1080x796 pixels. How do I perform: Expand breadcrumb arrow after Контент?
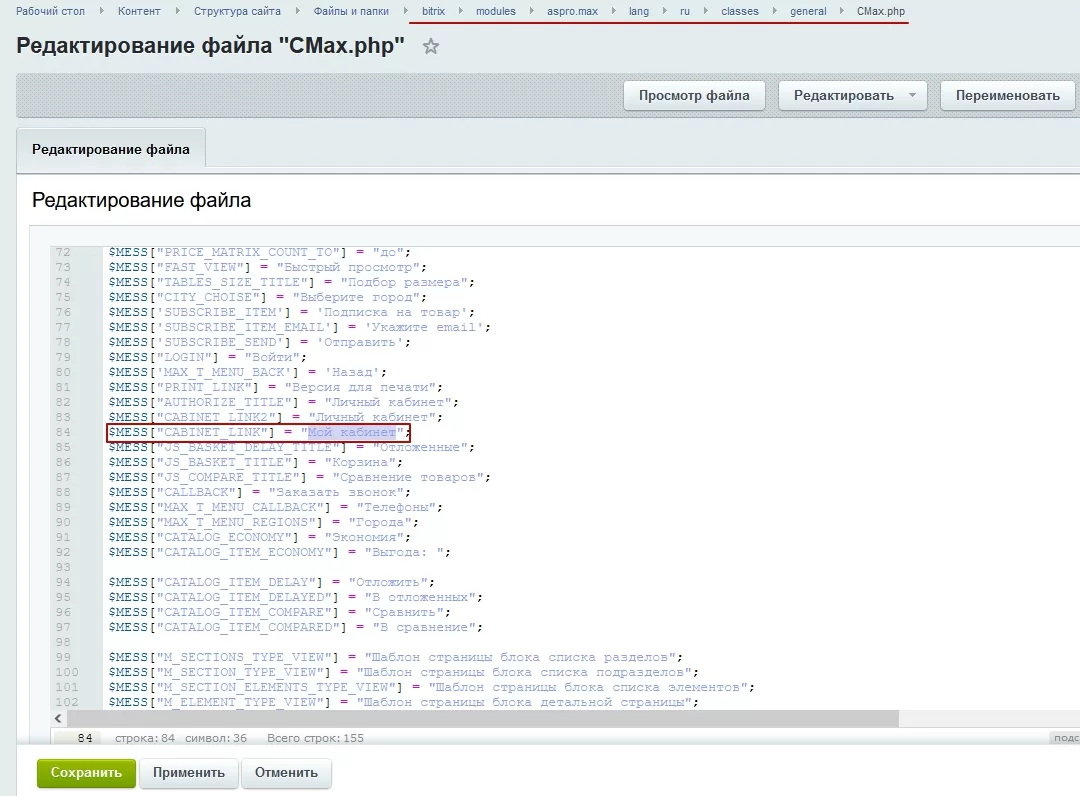pyautogui.click(x=178, y=11)
